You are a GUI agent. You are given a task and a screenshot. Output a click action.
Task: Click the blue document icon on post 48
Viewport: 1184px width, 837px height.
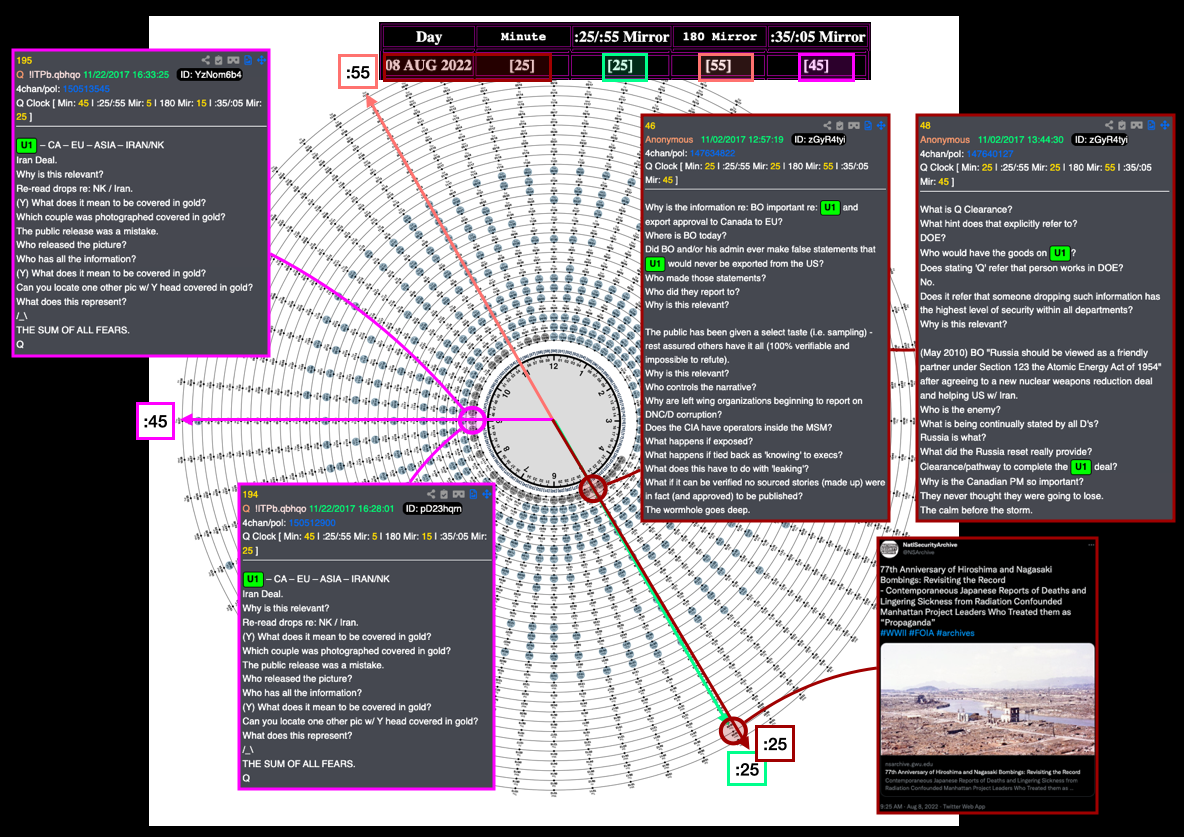pos(1151,125)
